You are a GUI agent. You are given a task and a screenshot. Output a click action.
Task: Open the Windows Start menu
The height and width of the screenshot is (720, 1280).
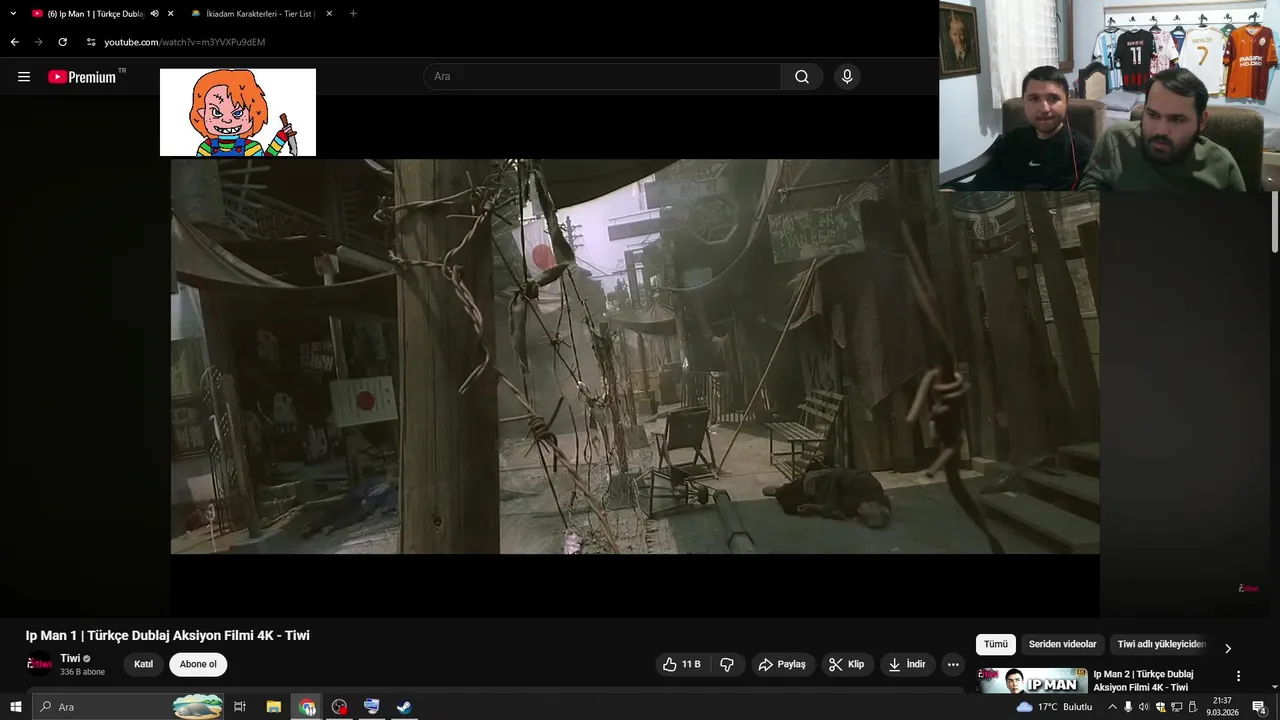coord(15,707)
